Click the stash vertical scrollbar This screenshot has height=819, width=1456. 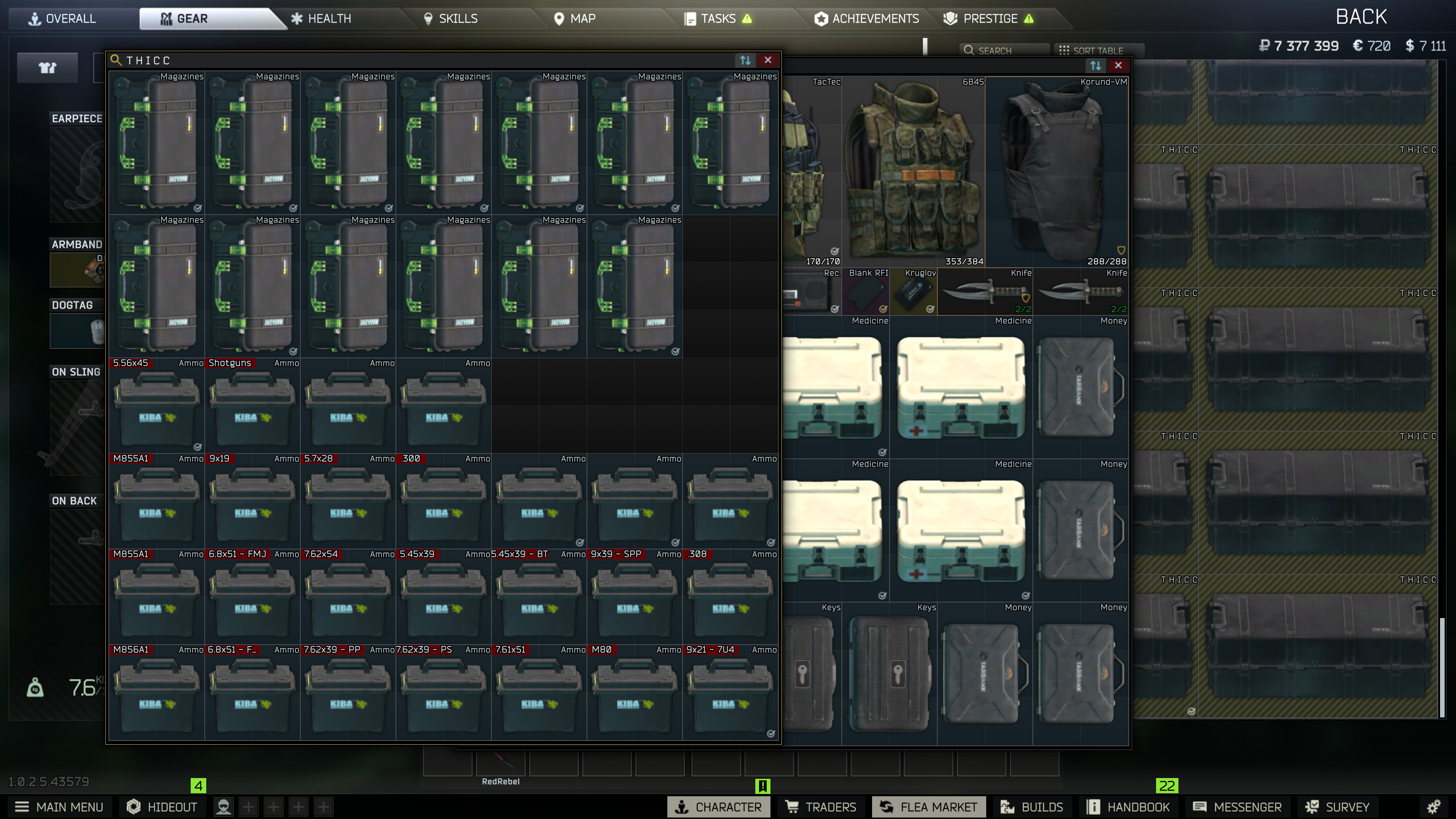[x=1443, y=667]
